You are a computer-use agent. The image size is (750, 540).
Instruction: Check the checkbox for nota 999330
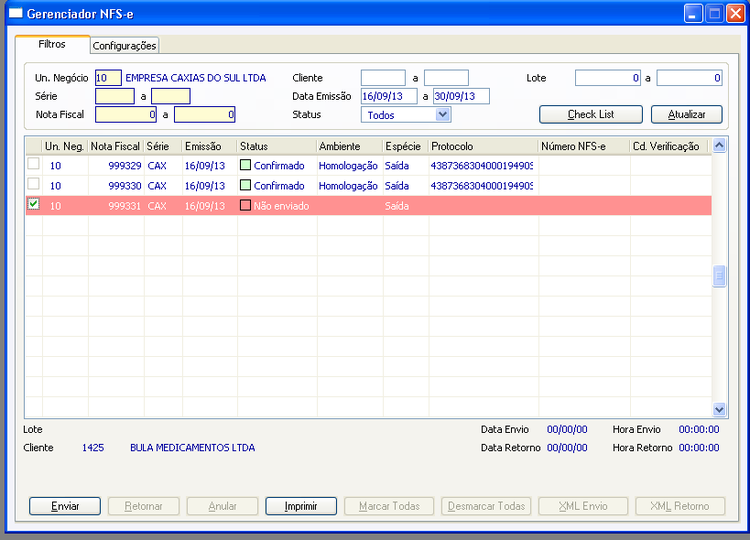pyautogui.click(x=33, y=184)
